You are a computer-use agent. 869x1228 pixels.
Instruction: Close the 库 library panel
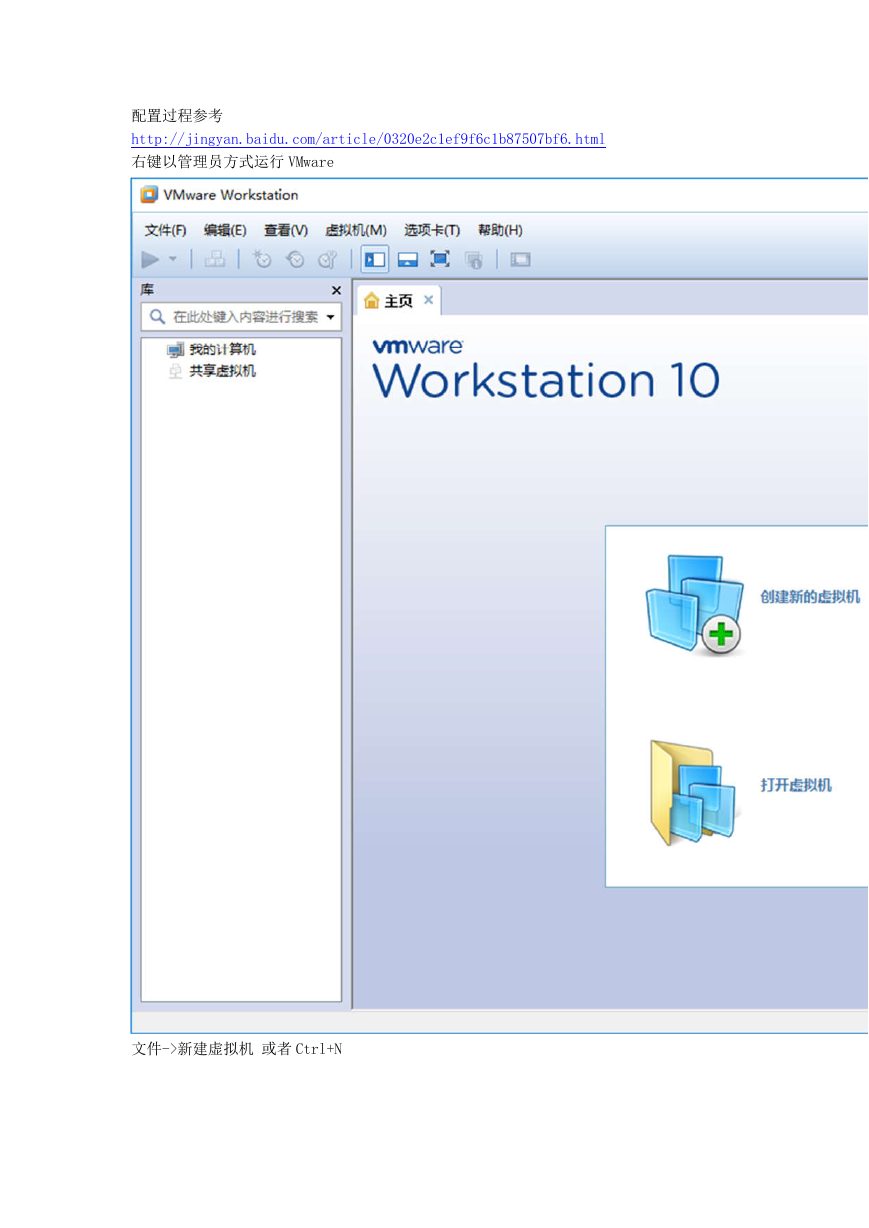tap(336, 291)
